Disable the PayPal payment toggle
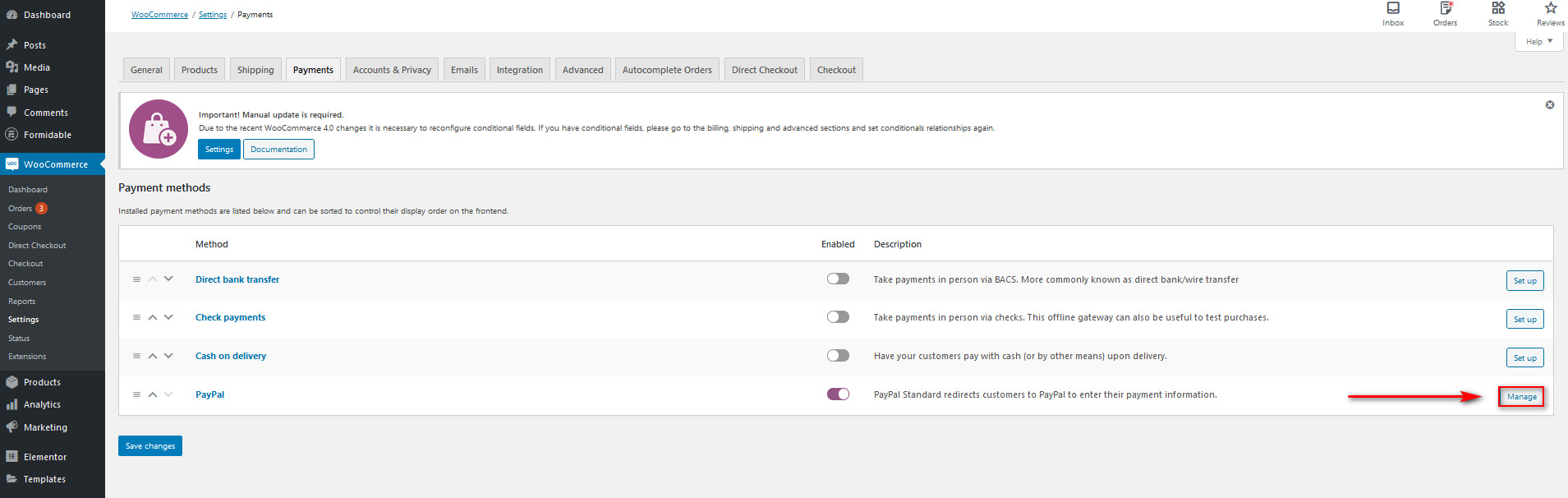 point(838,394)
